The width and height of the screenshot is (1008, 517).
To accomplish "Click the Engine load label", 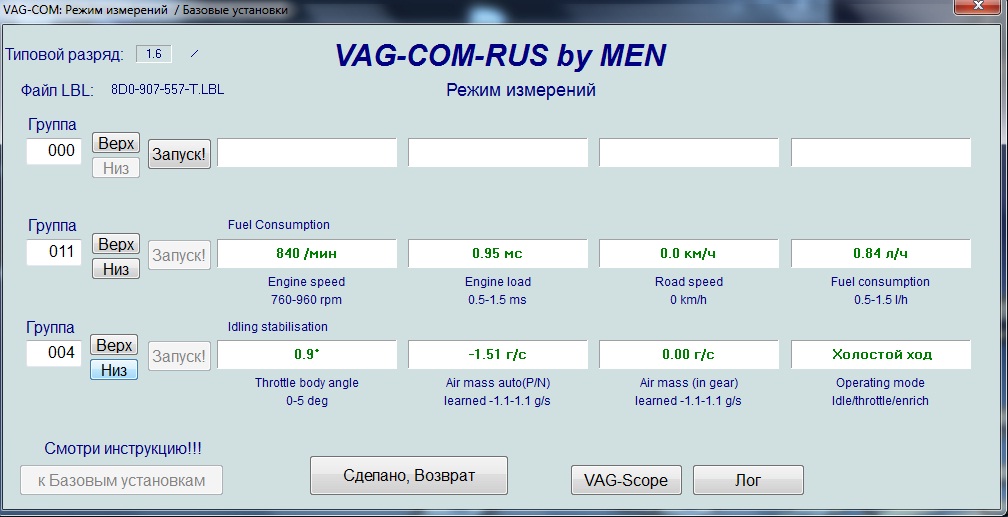I will [x=498, y=282].
